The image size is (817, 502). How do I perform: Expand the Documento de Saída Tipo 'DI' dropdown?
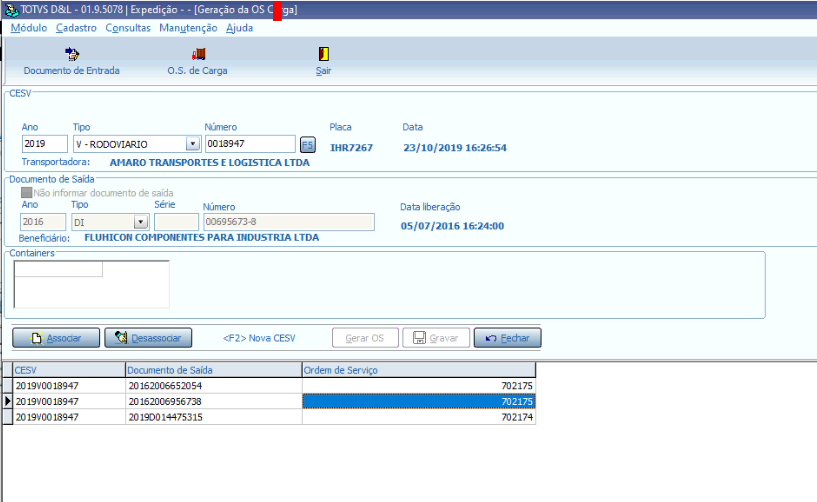(141, 222)
